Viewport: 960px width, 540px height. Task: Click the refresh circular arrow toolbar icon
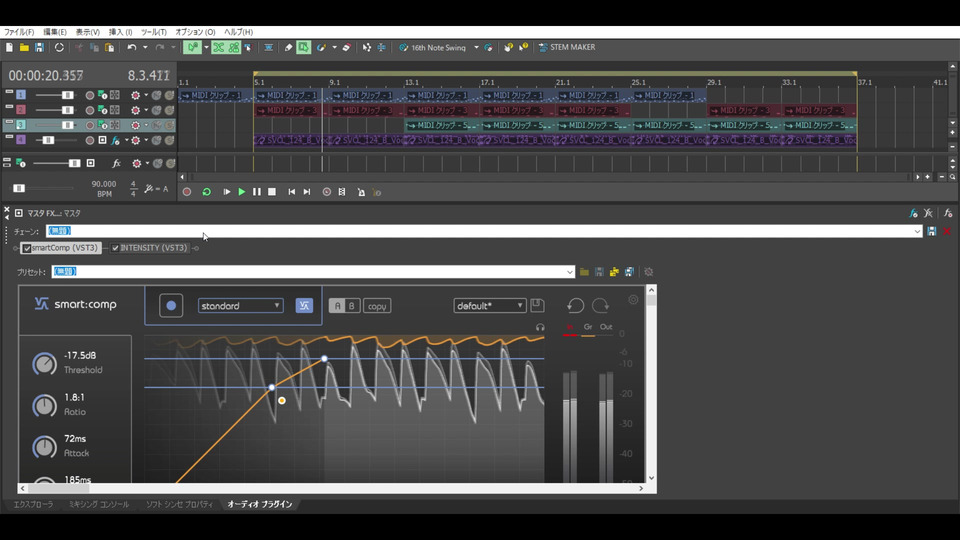click(59, 47)
